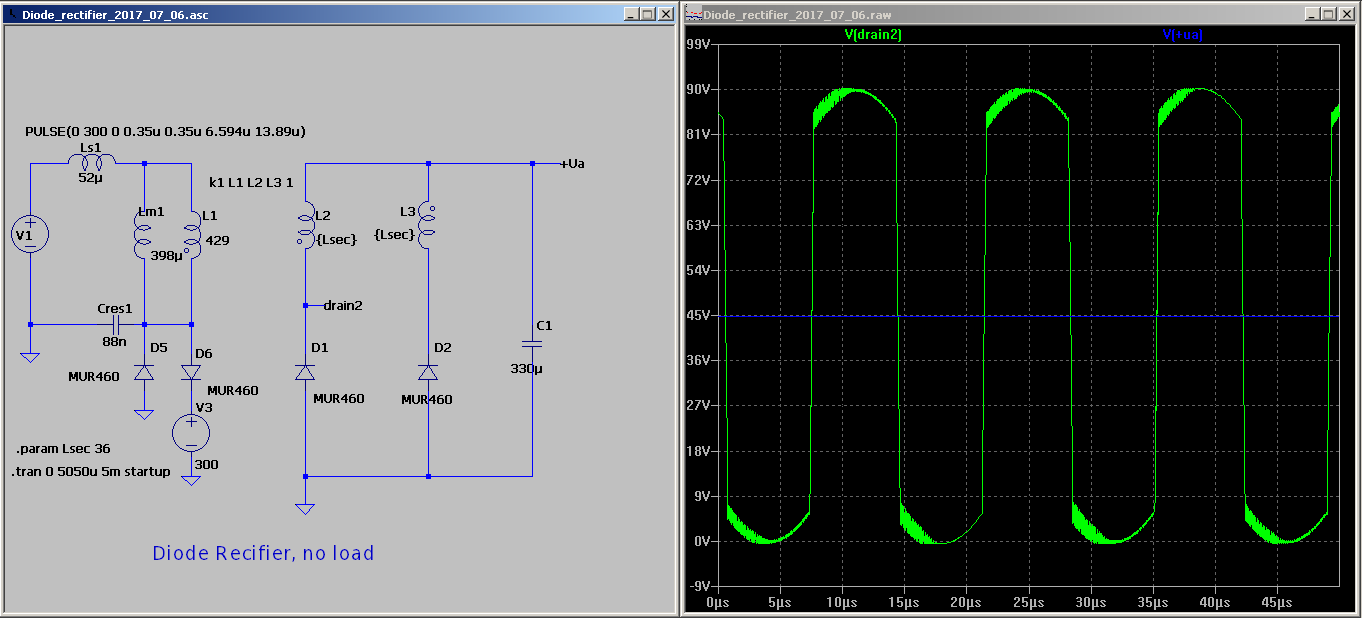This screenshot has height=618, width=1362.
Task: Click the V(drain2) trace label
Action: pos(873,35)
